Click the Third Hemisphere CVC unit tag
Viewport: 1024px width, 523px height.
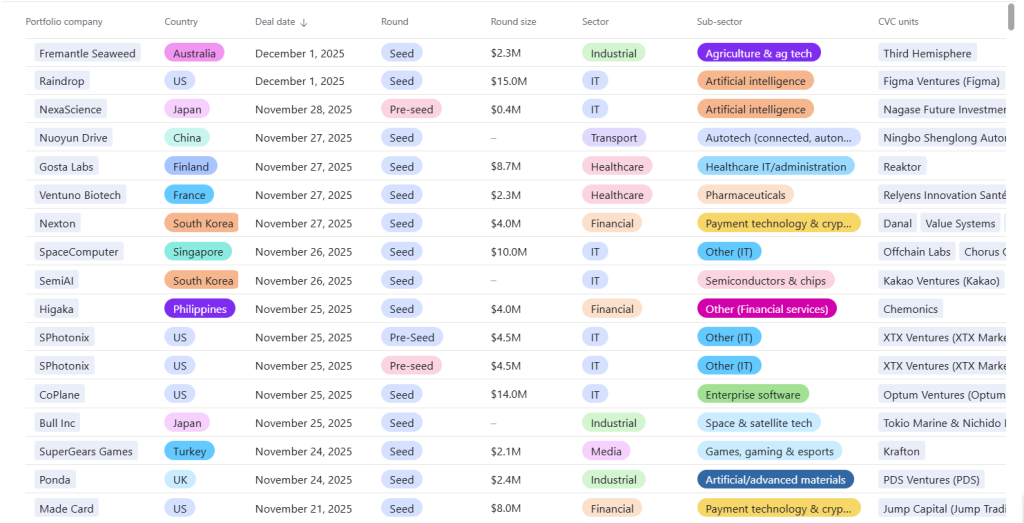pos(927,53)
